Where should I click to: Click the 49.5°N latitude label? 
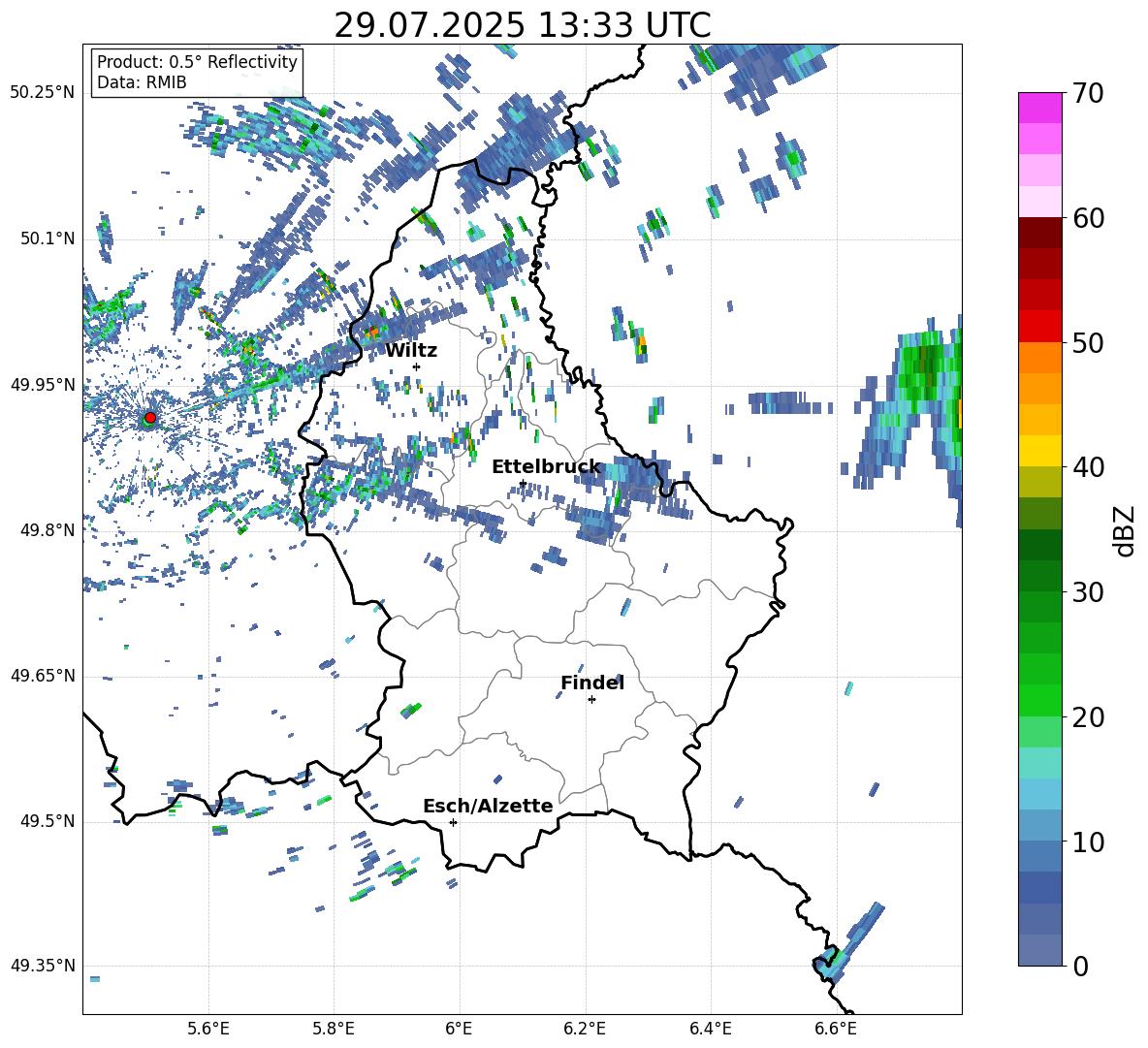[48, 821]
